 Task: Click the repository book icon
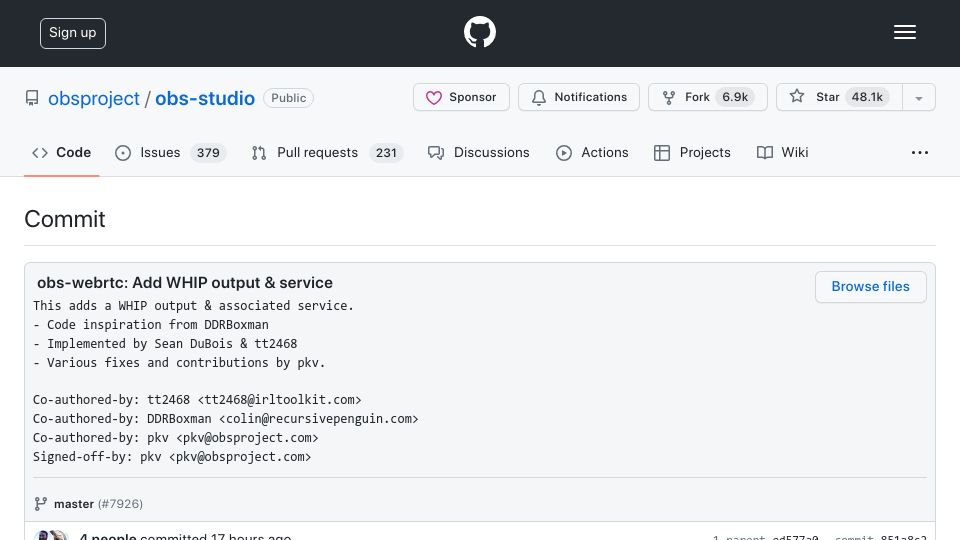tap(32, 98)
